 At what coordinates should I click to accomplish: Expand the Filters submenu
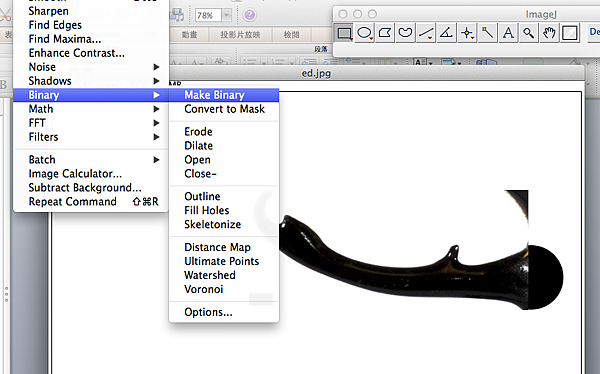pos(91,137)
